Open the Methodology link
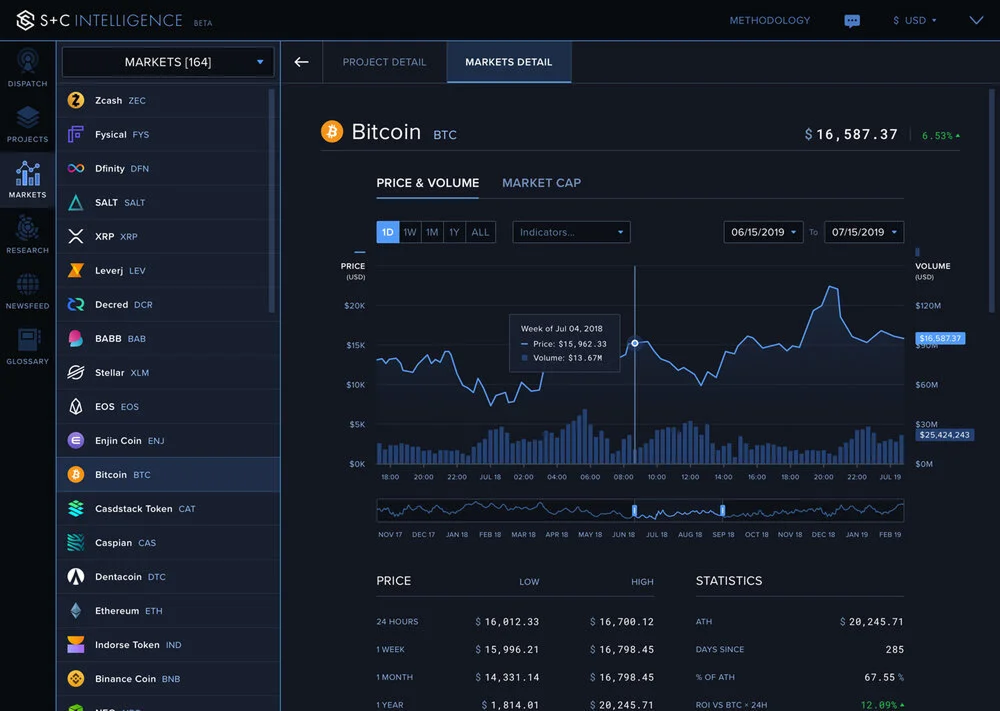Screen dimensions: 1000x711 [770, 20]
